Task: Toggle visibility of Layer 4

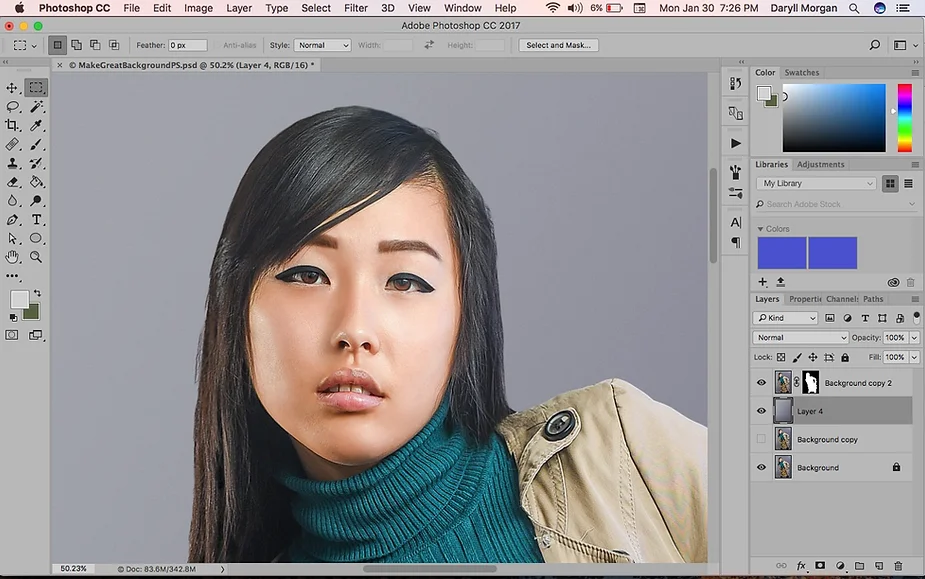Action: (x=761, y=411)
